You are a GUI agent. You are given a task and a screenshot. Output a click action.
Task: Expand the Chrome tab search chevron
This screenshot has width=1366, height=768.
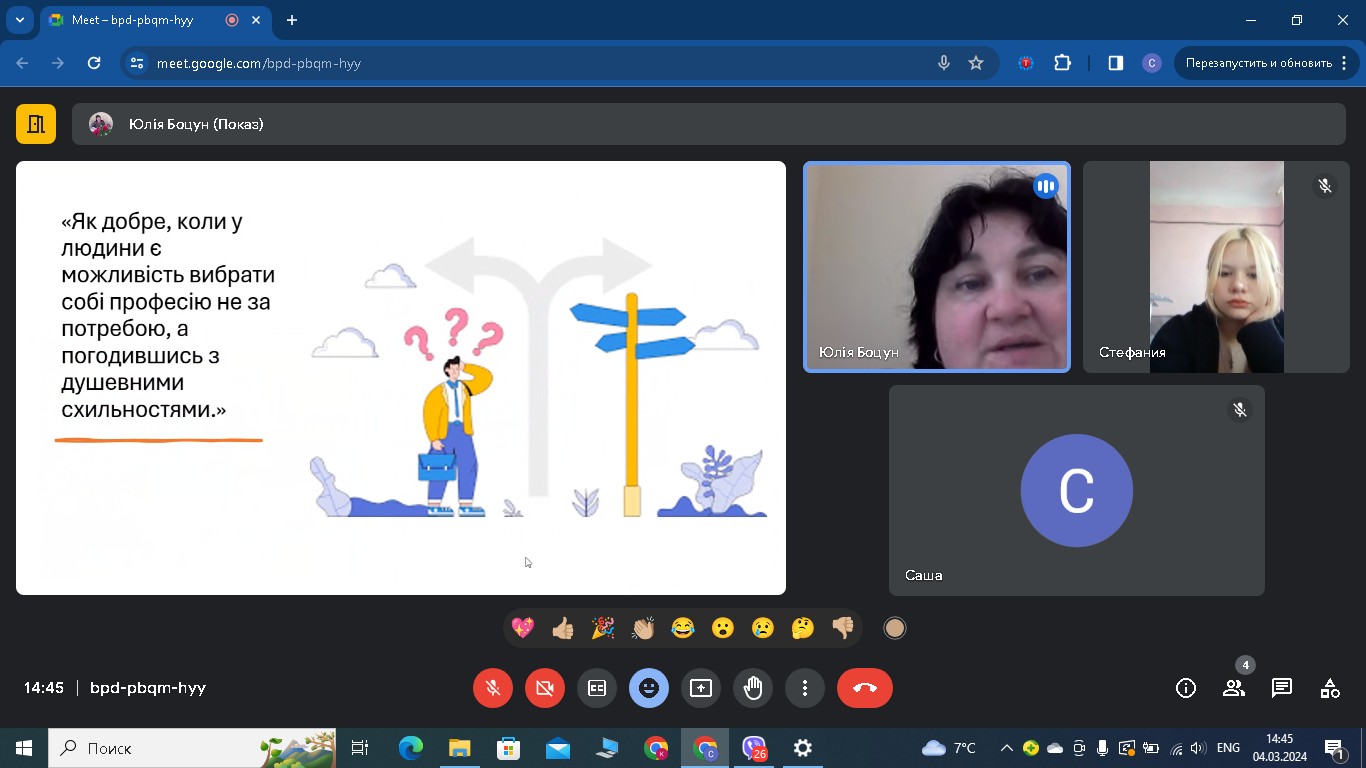pyautogui.click(x=19, y=20)
